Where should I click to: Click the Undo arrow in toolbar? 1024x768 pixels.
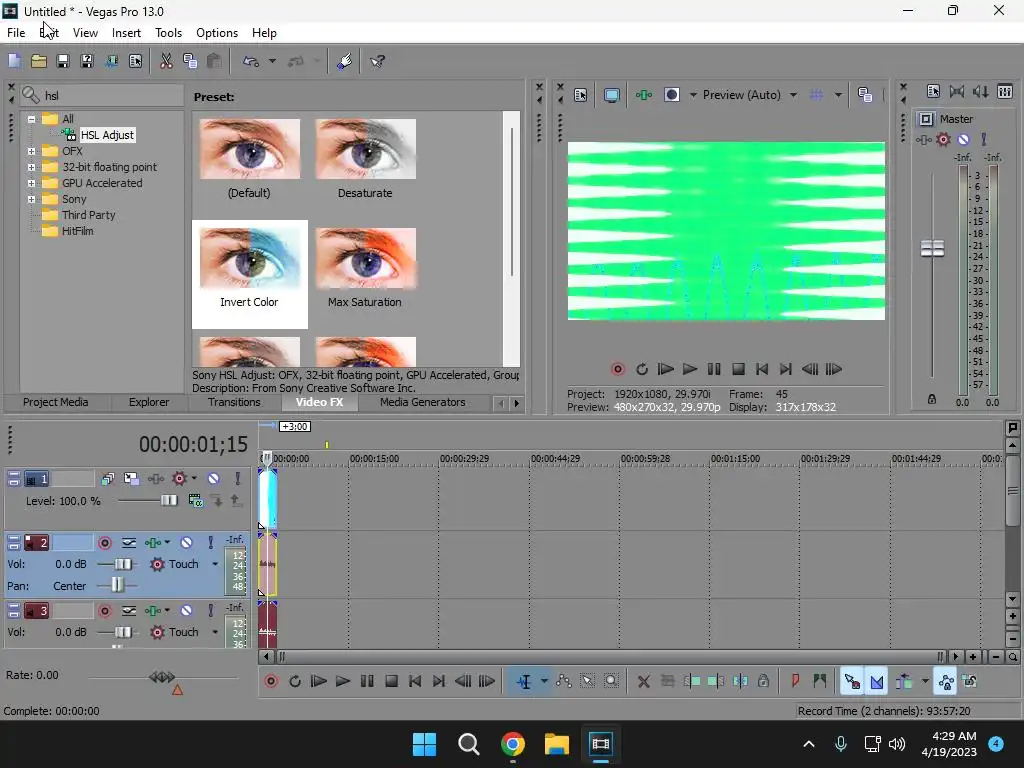251,61
